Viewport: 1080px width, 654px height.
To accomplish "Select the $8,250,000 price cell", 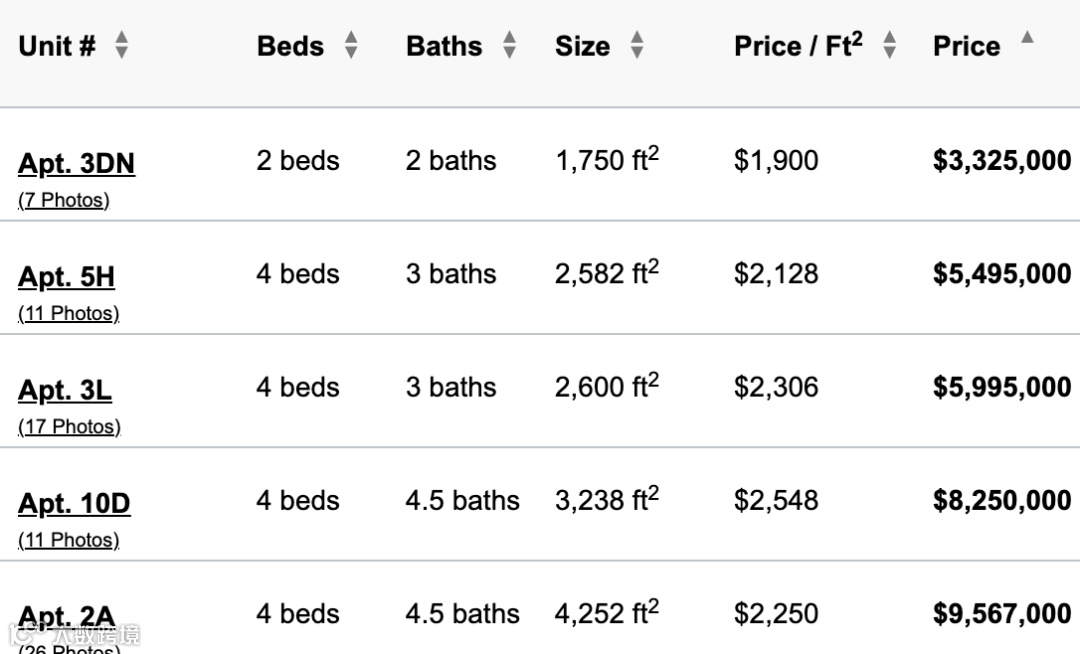I will tap(1001, 501).
